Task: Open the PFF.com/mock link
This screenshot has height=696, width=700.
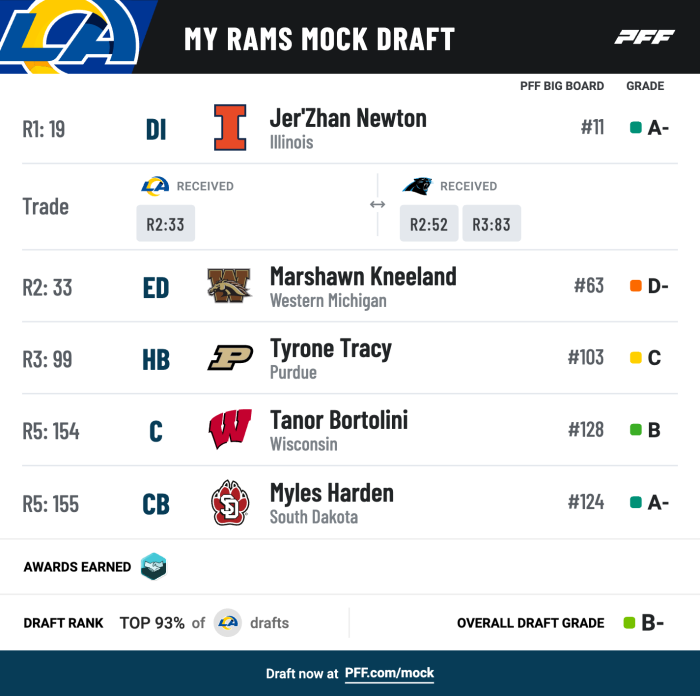Action: pyautogui.click(x=390, y=673)
